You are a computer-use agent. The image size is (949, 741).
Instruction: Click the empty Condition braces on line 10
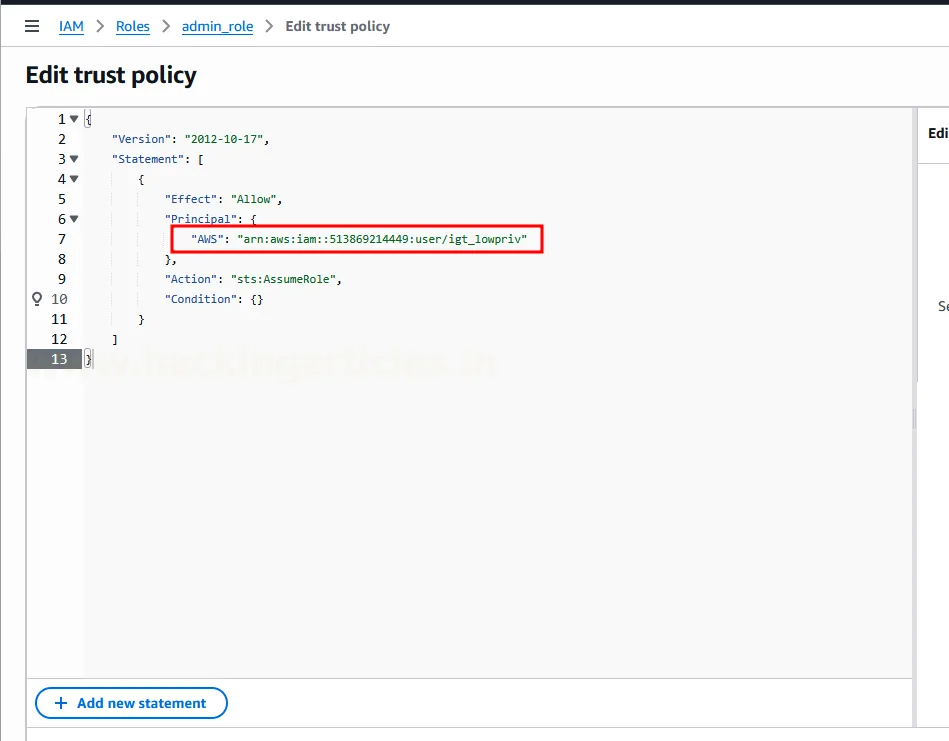tap(257, 299)
